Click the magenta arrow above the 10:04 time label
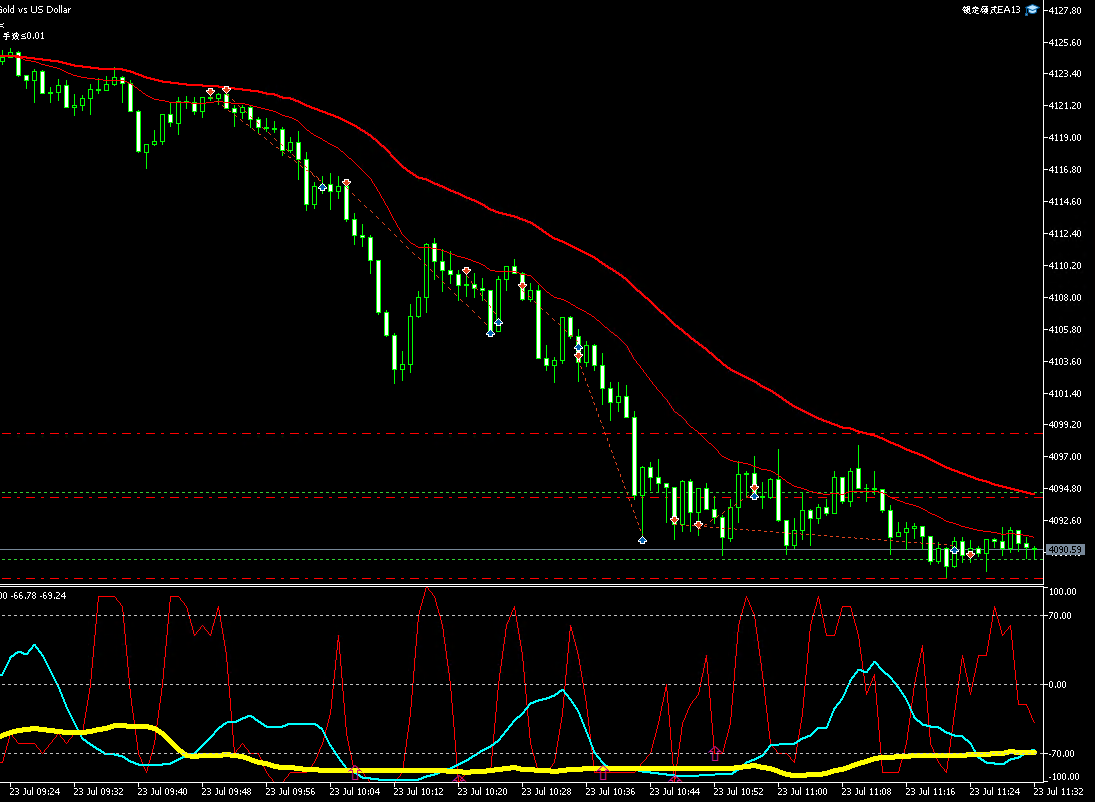Screen dimensions: 1095x802 355,773
